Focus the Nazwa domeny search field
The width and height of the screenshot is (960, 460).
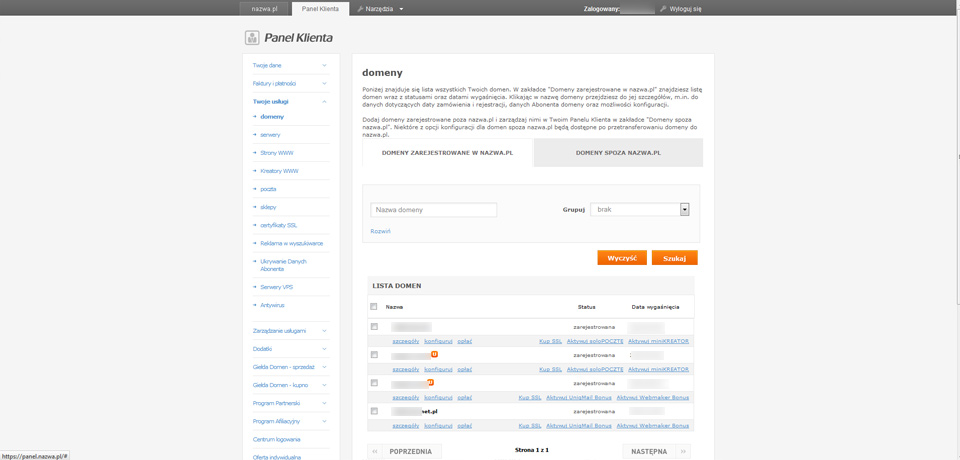433,210
